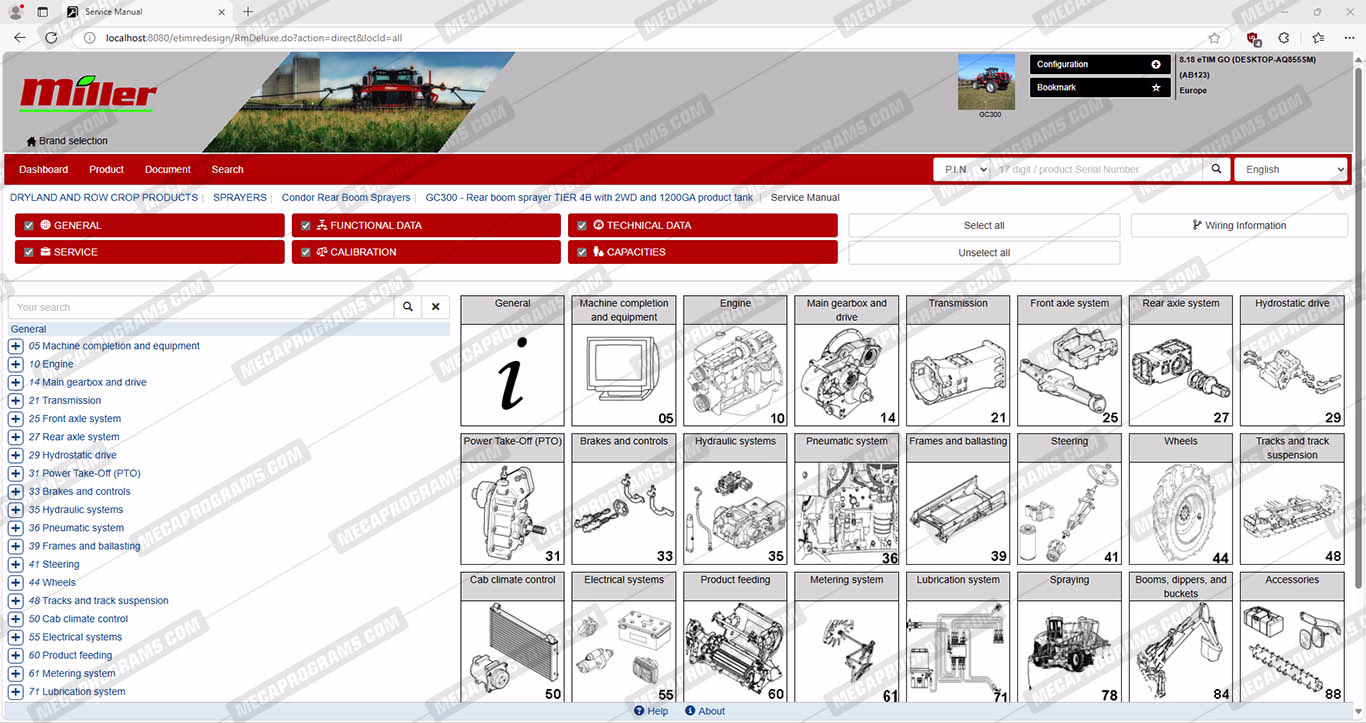The height and width of the screenshot is (723, 1366).
Task: Open the Accessories tile 88
Action: [1292, 637]
